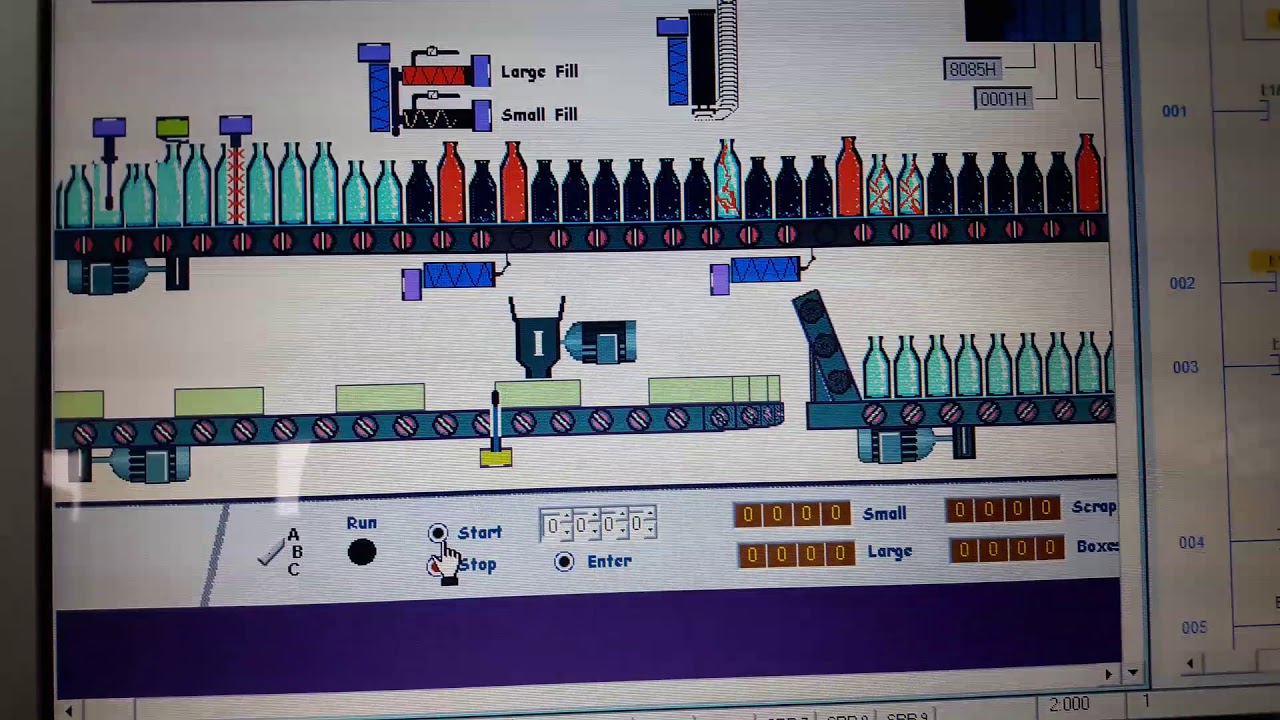Image resolution: width=1280 pixels, height=720 pixels.
Task: Select ladder rung 002
Action: click(1182, 283)
